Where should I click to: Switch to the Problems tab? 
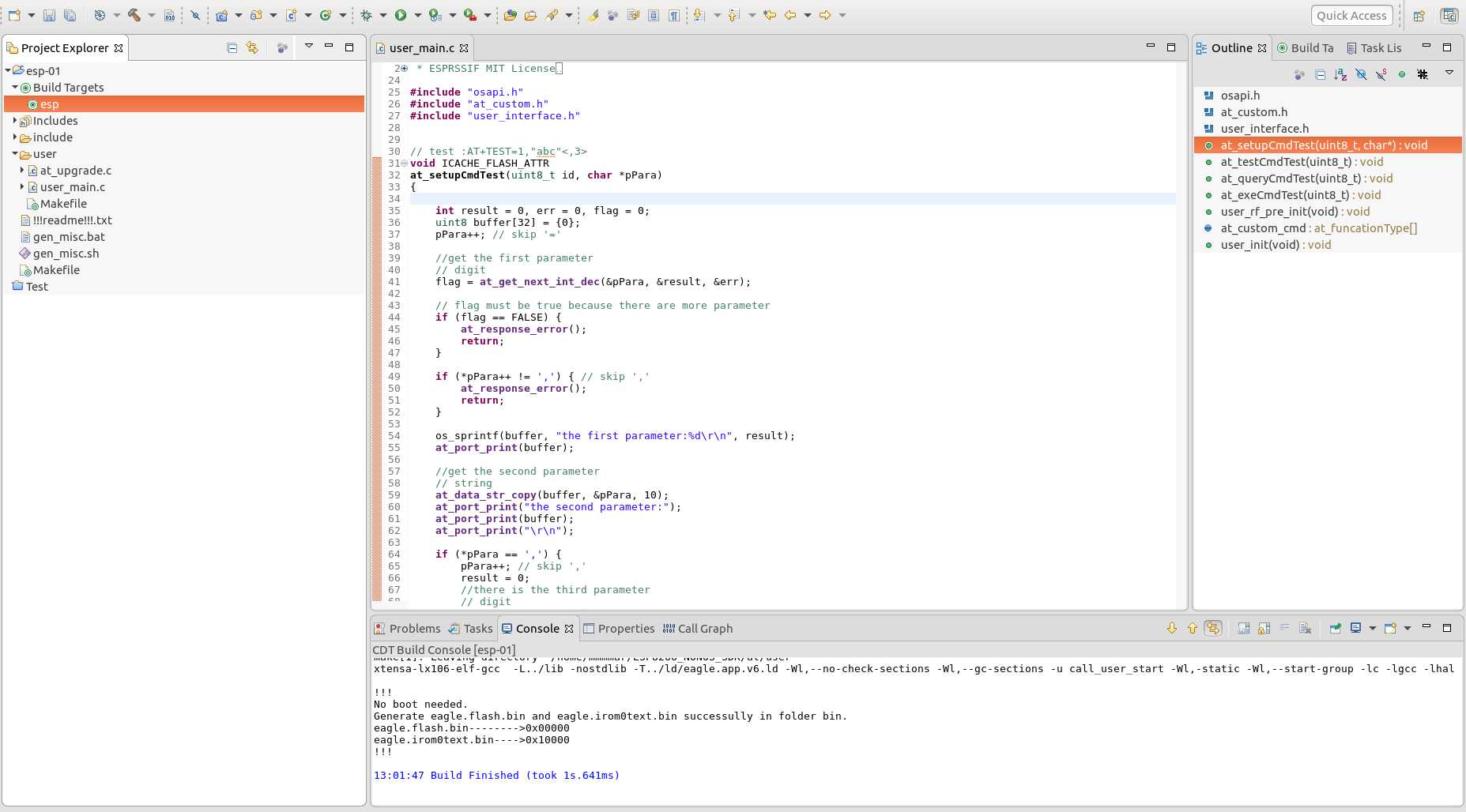click(x=407, y=628)
